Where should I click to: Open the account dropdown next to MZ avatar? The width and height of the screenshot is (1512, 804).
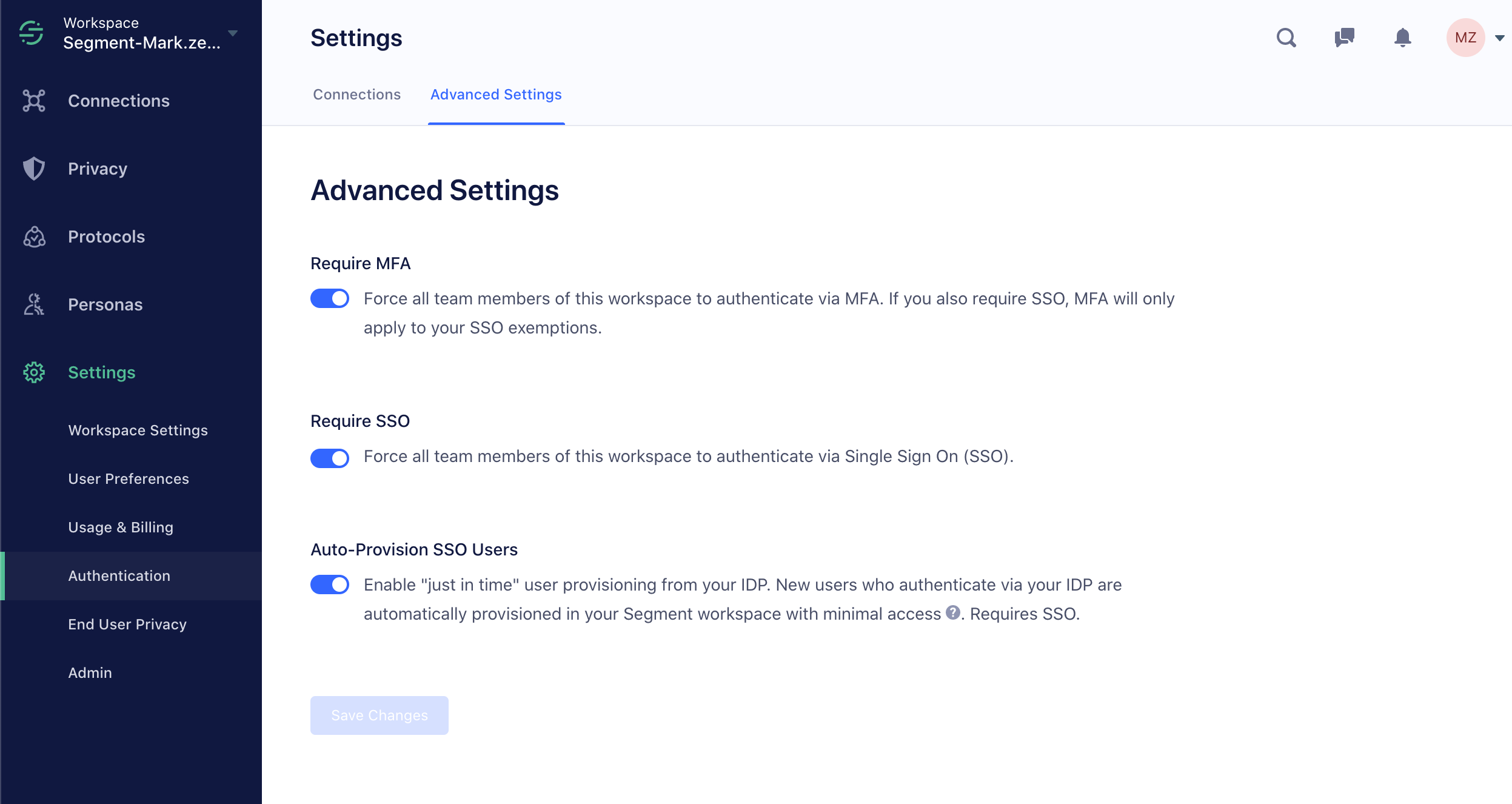click(x=1500, y=38)
